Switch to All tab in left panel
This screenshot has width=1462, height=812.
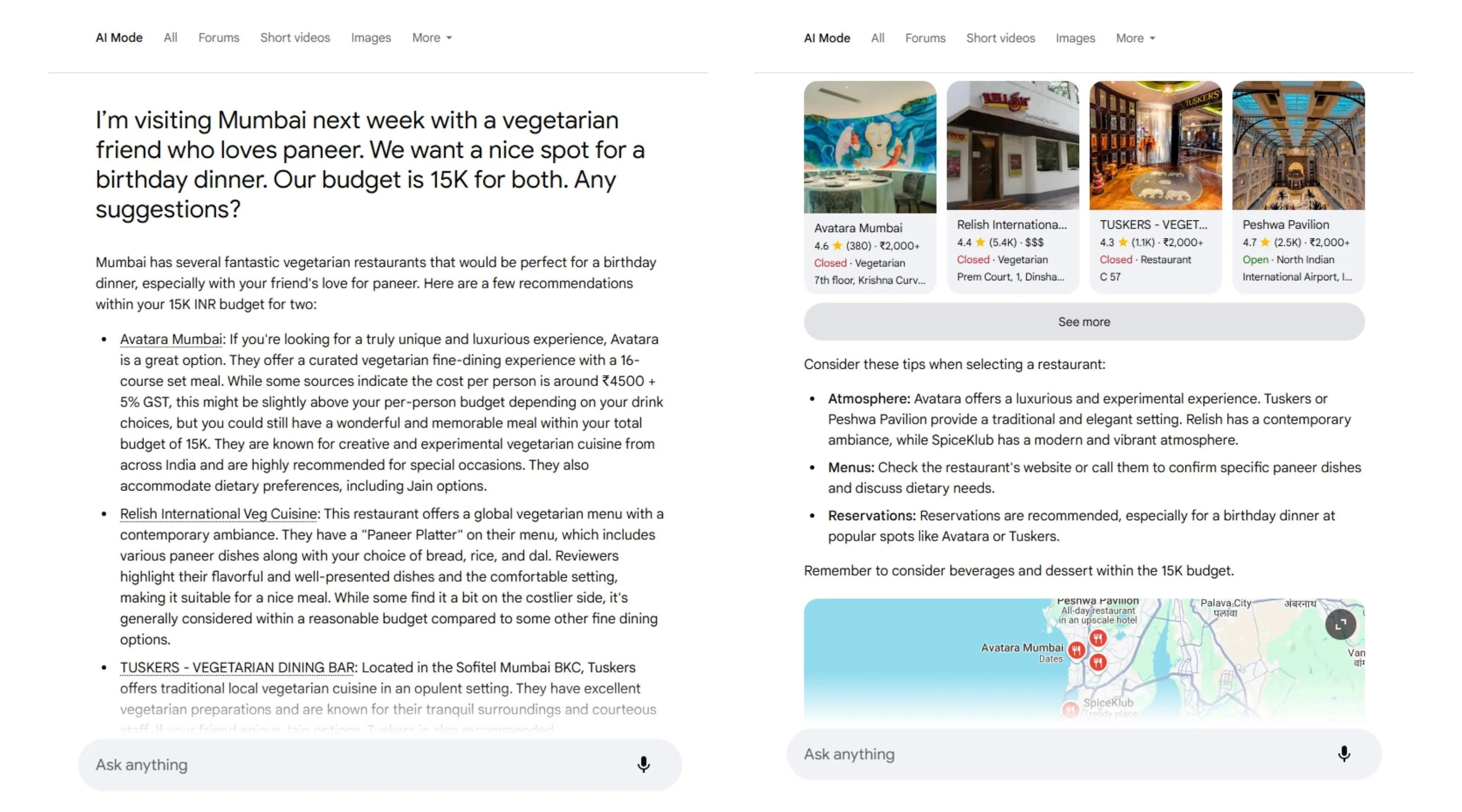pos(170,38)
